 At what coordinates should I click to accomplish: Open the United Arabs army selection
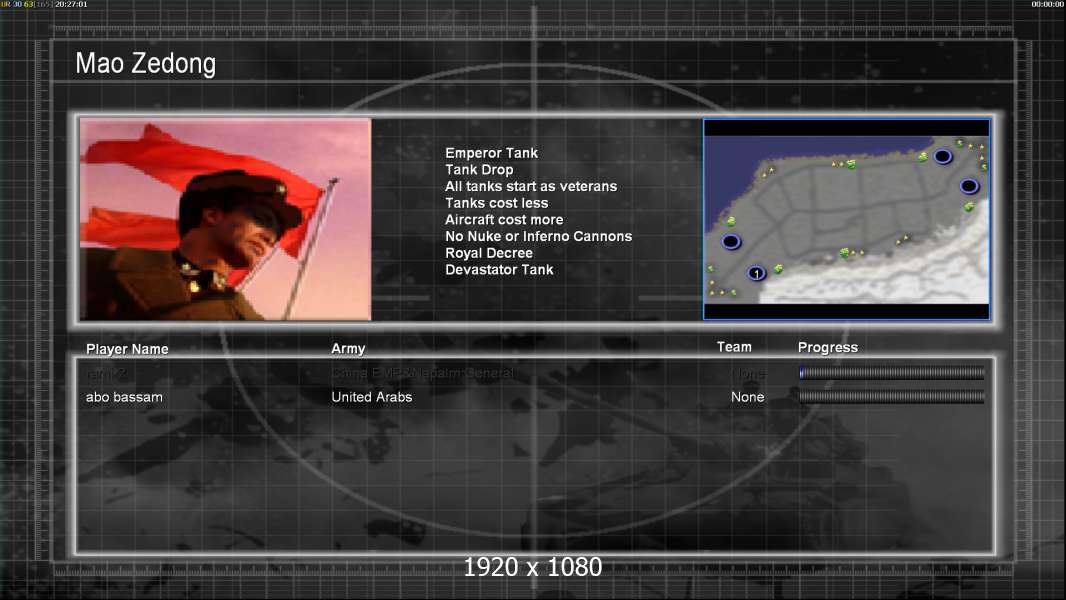point(371,397)
